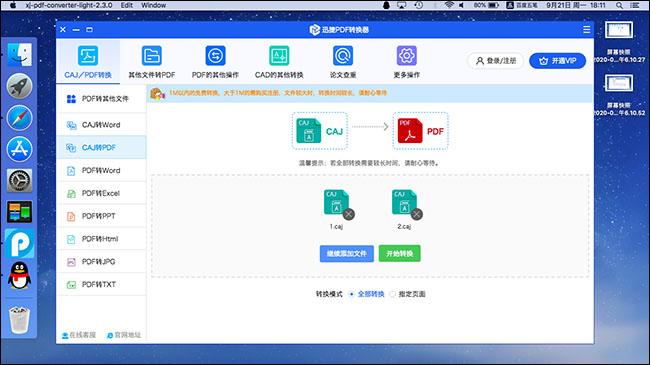Image resolution: width=650 pixels, height=365 pixels.
Task: Open the Apple menu
Action: [x=13, y=5]
